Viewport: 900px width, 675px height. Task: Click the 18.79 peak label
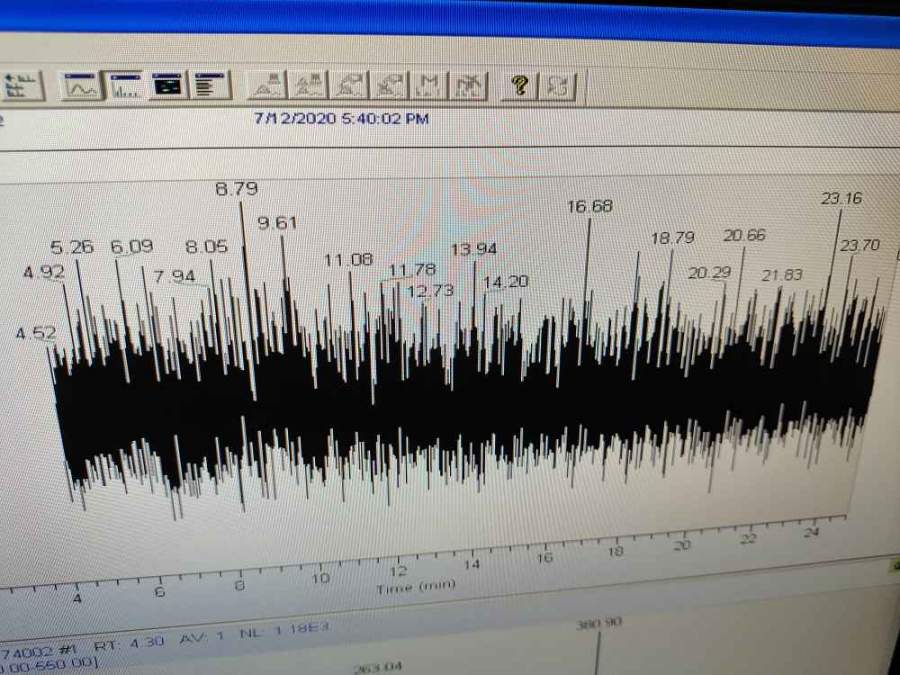coord(673,238)
